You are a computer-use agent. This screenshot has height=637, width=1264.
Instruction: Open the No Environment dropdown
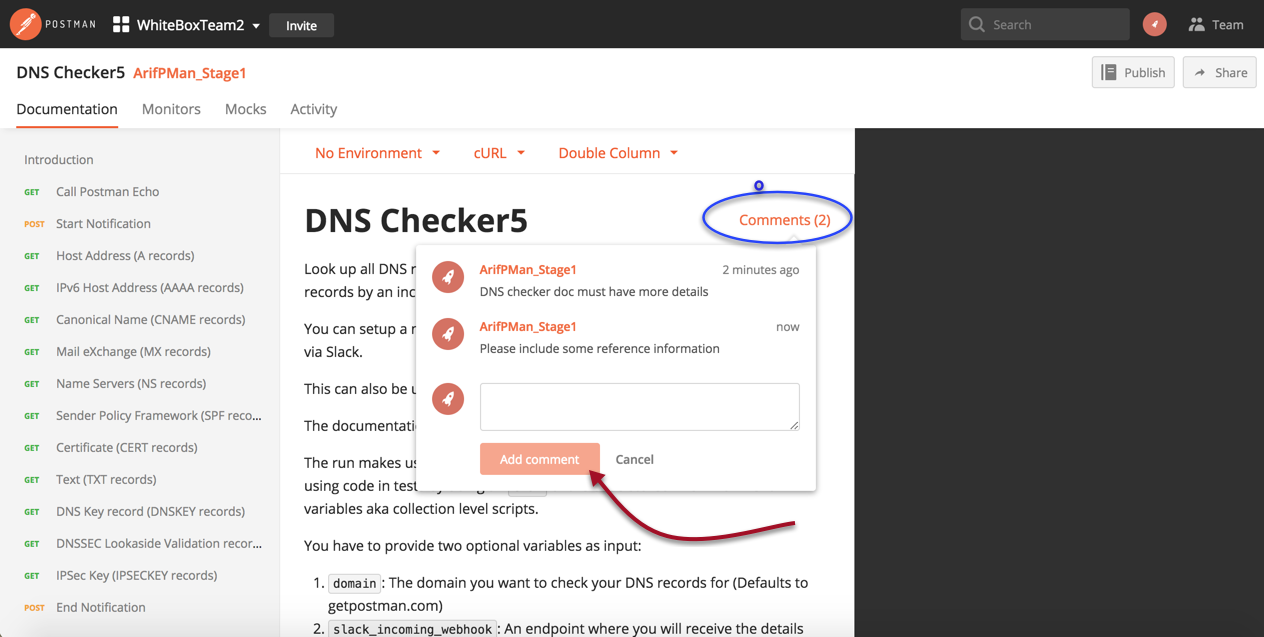point(377,153)
